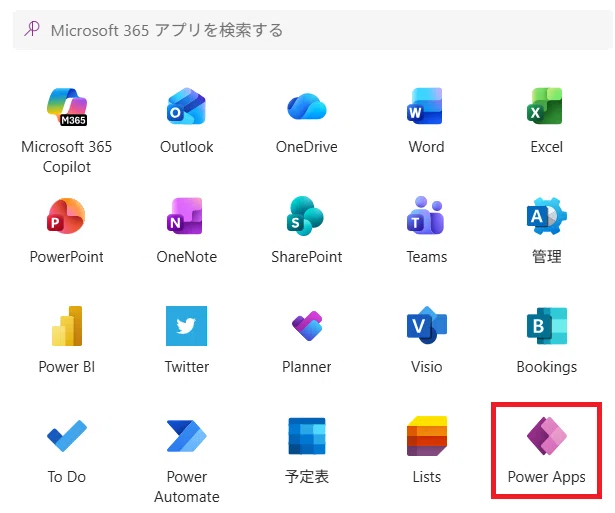The height and width of the screenshot is (513, 615).
Task: Open the SharePoint app icon
Action: coord(305,216)
